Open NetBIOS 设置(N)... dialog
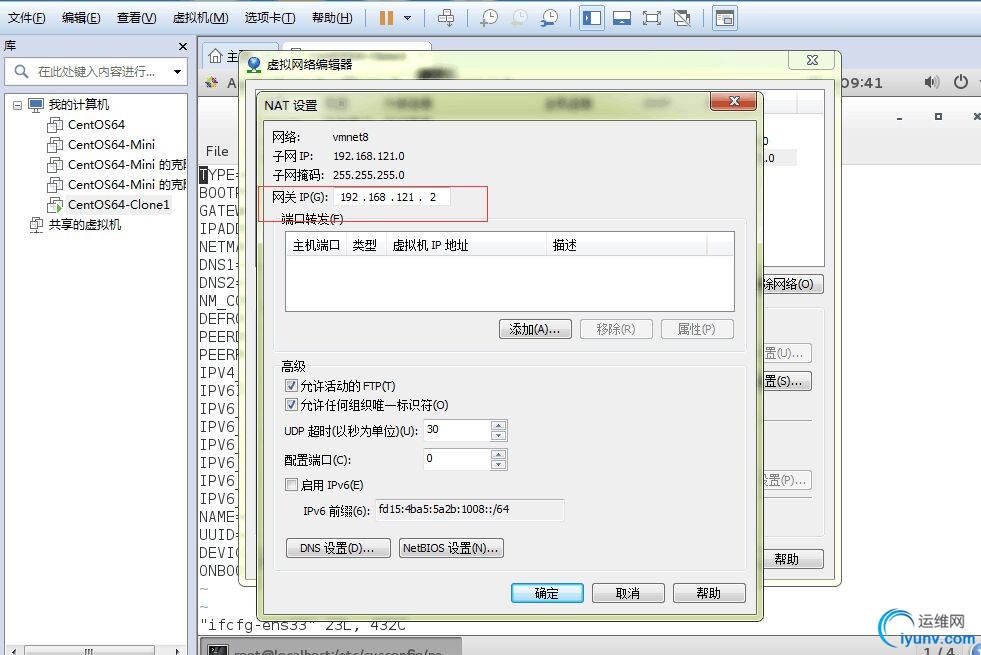Screen dimensions: 981x655 click(451, 548)
